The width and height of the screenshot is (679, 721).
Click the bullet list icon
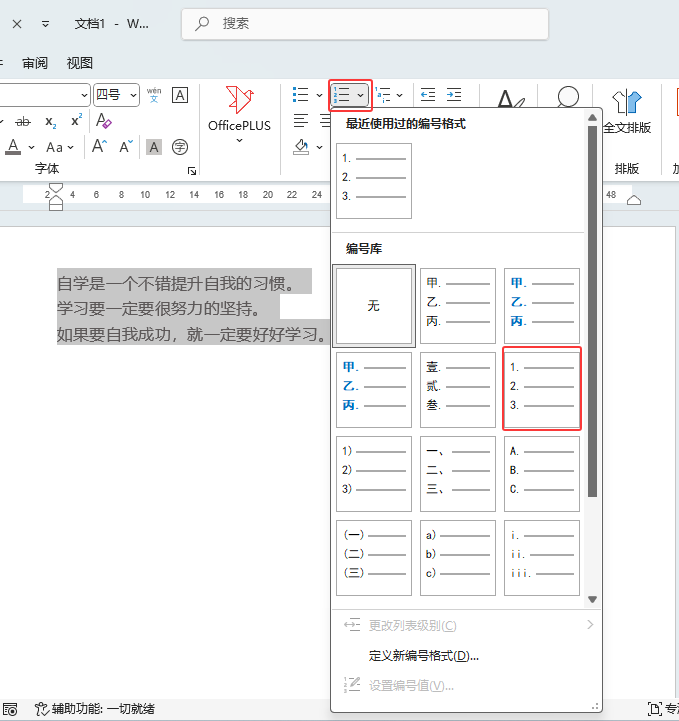301,95
